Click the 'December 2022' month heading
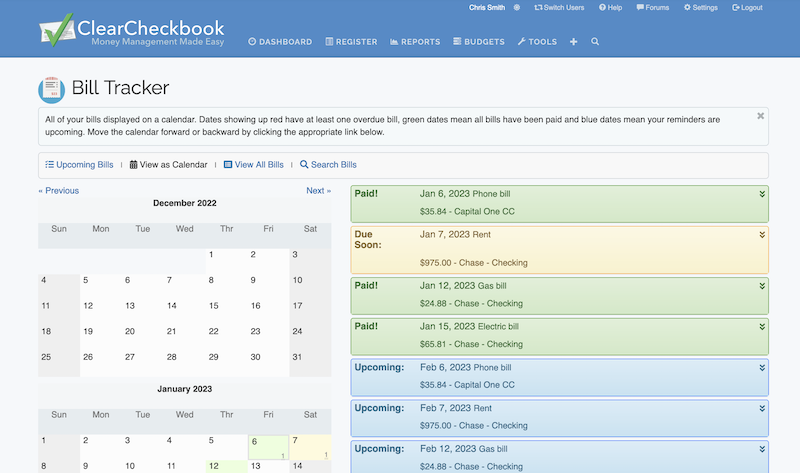The image size is (800, 473). pyautogui.click(x=185, y=203)
